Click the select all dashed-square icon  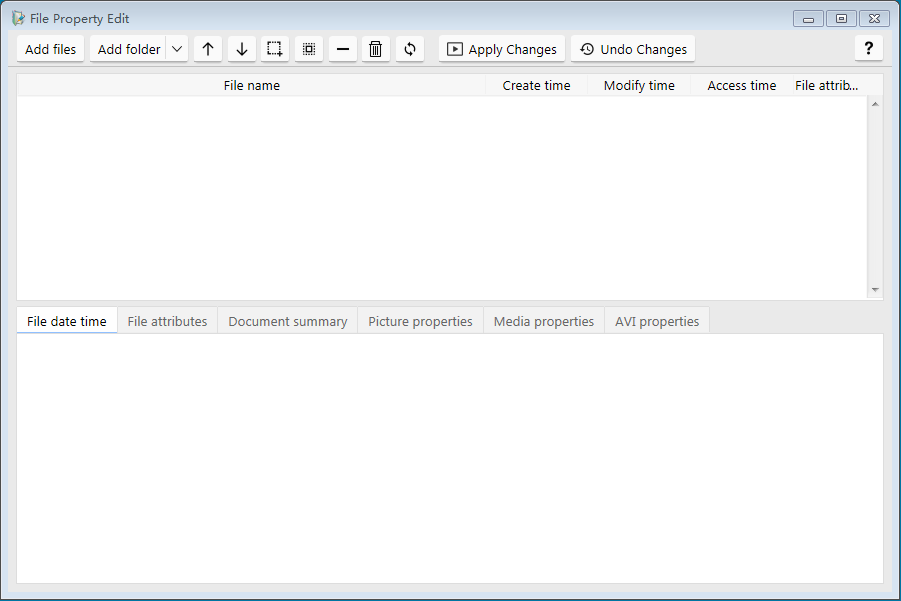275,49
